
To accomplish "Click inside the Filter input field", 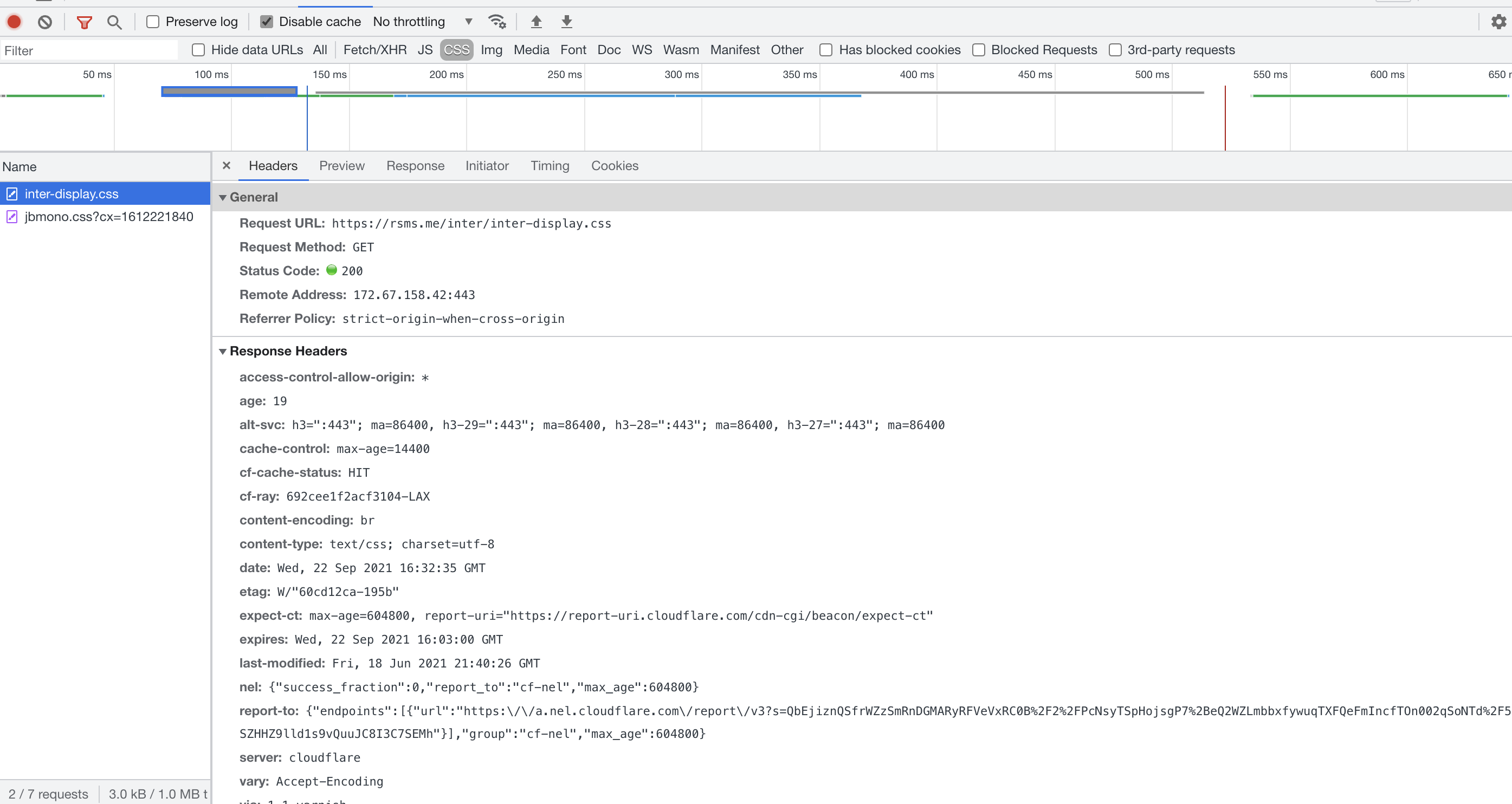I will point(88,50).
